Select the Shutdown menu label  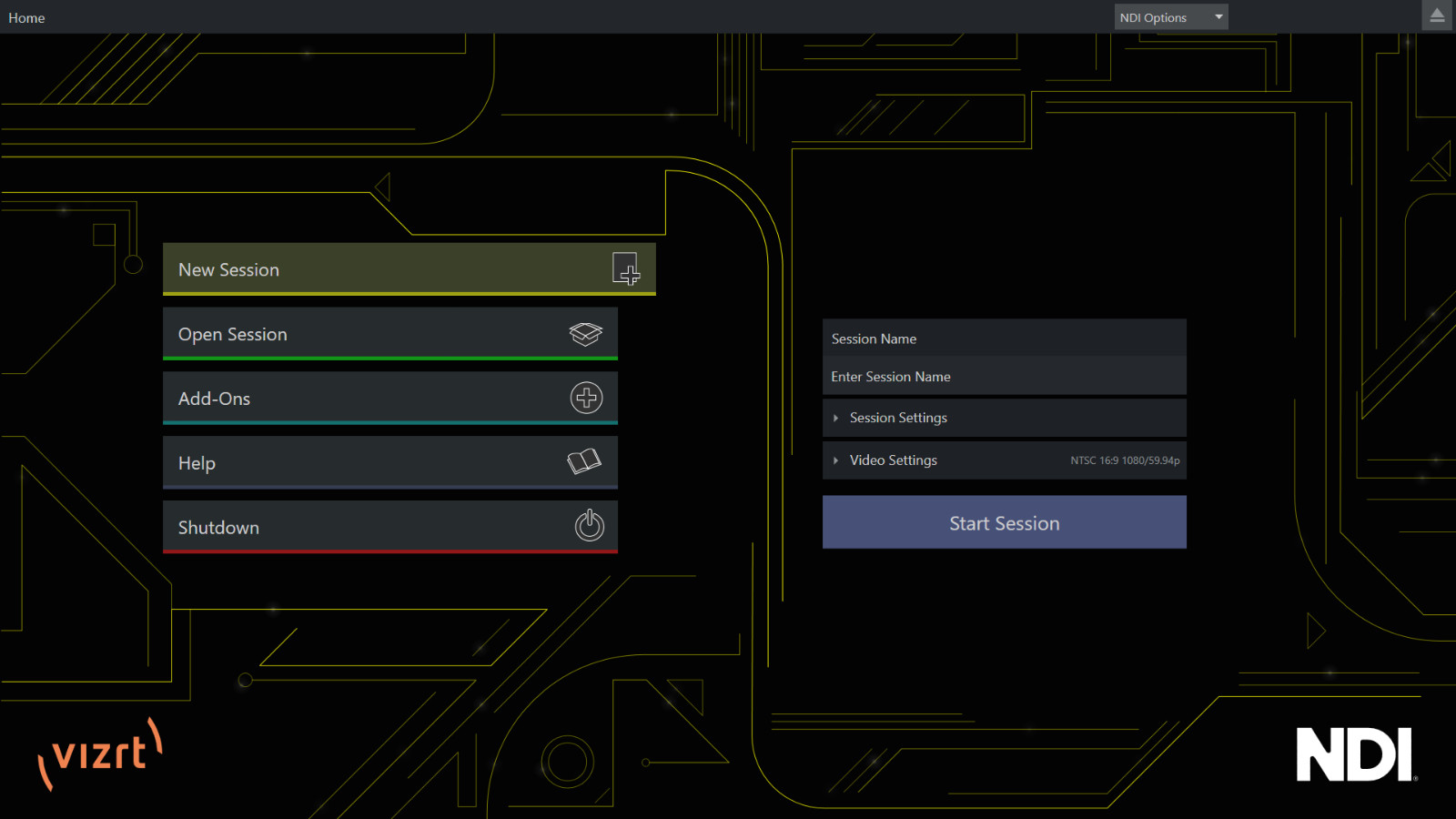point(218,528)
